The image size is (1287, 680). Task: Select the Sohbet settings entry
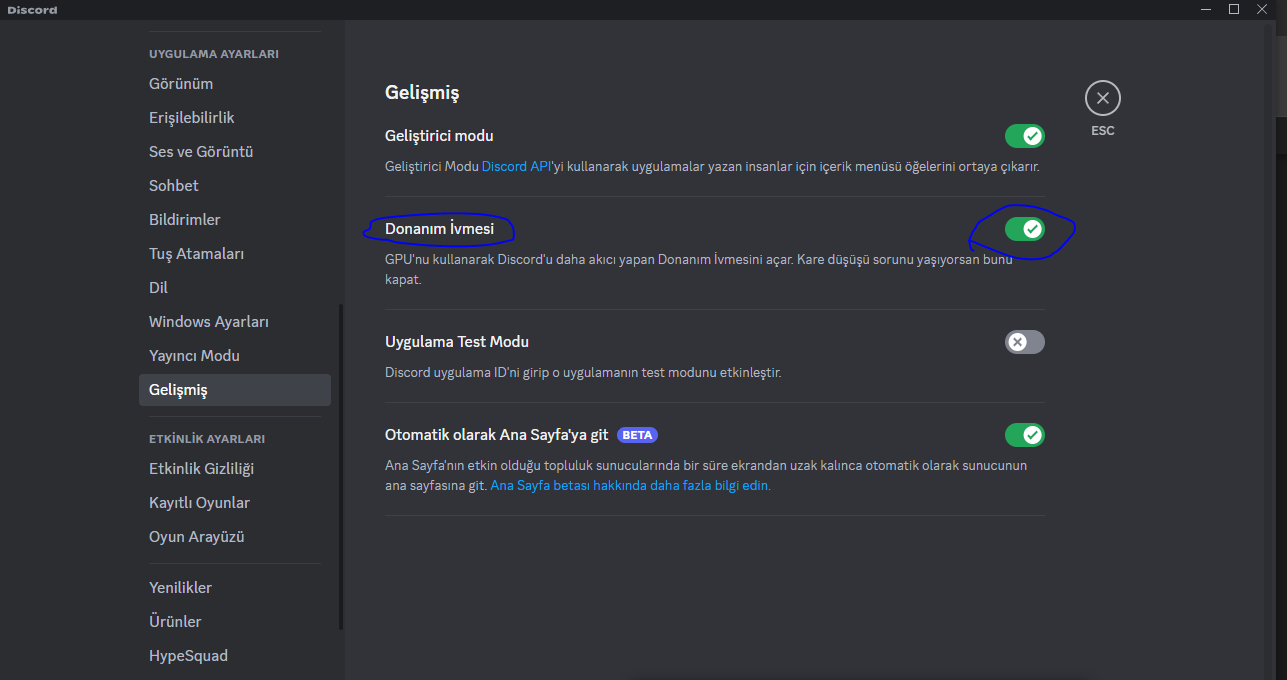(x=234, y=186)
